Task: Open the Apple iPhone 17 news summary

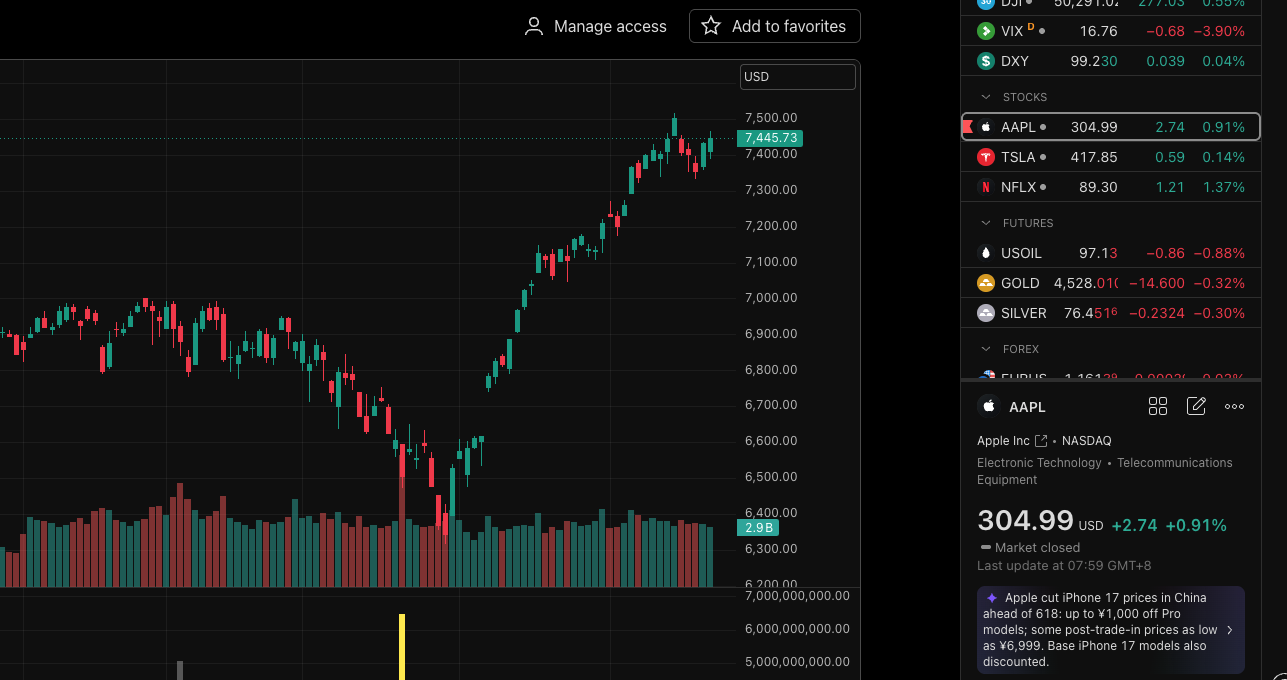Action: coord(1110,630)
